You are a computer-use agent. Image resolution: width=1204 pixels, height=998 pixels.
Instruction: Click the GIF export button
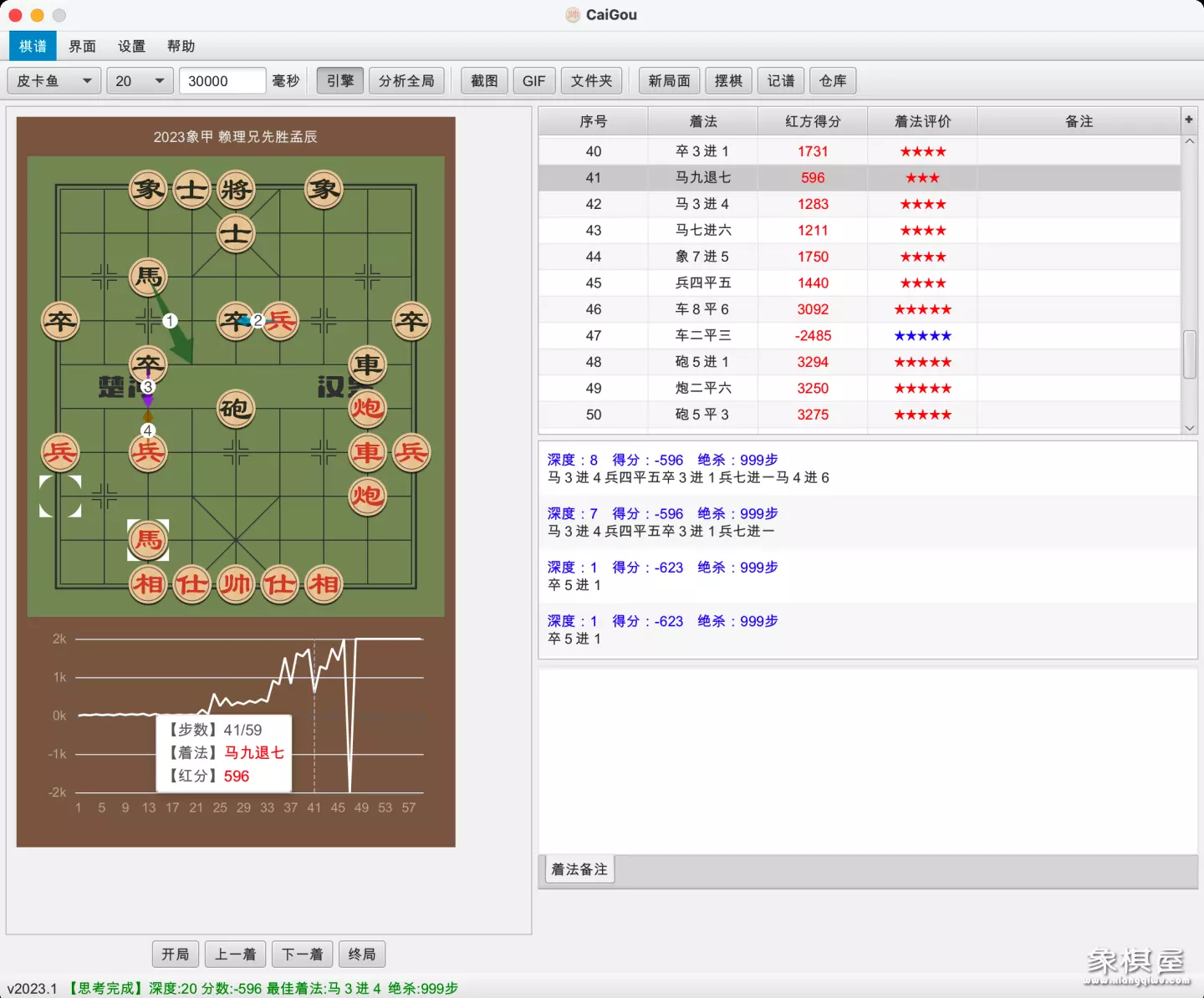pos(533,81)
